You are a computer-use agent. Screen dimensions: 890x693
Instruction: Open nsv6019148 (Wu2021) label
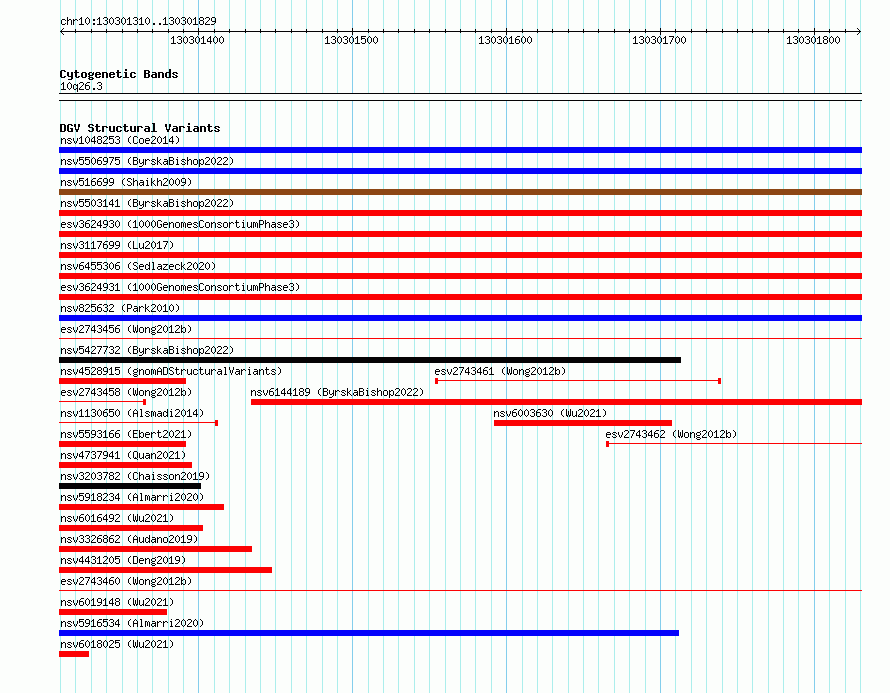[117, 602]
